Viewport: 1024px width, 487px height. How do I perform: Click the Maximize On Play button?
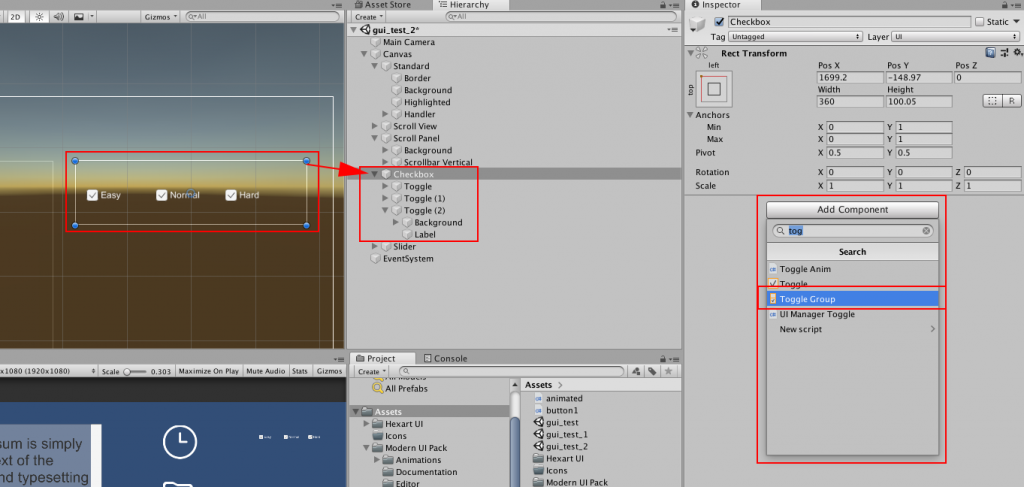pos(209,371)
